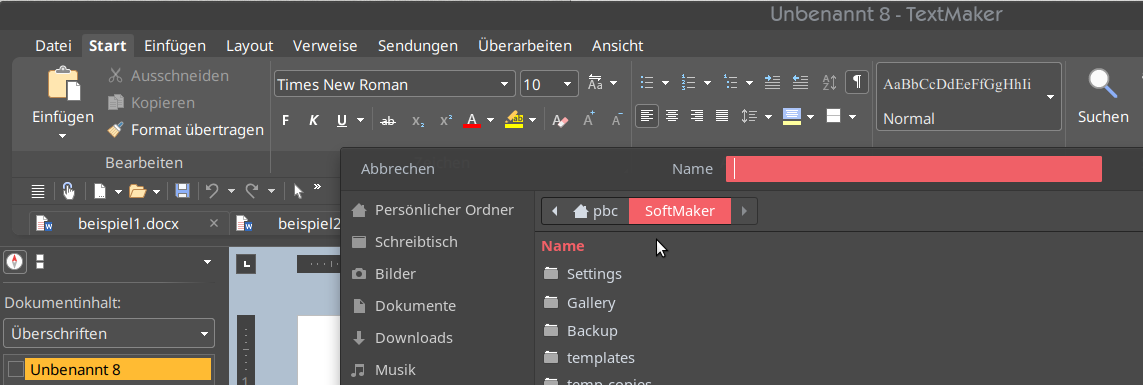This screenshot has height=385, width=1143.
Task: Open the Überschriften dropdown in sidebar
Action: pos(109,334)
